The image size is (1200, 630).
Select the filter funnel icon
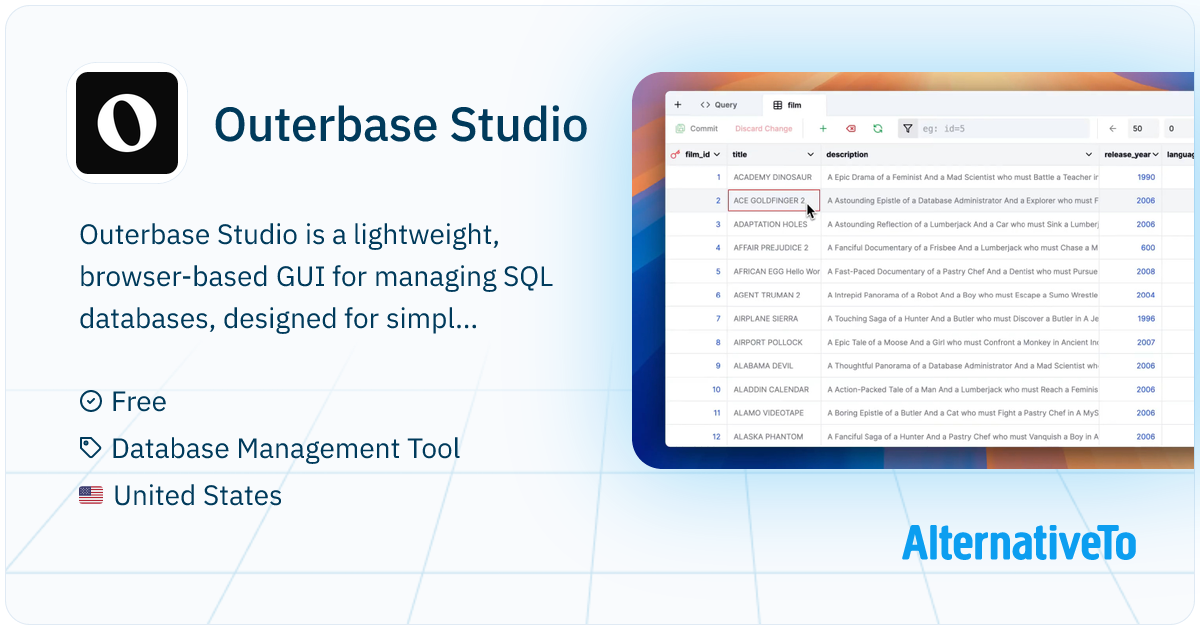point(908,129)
